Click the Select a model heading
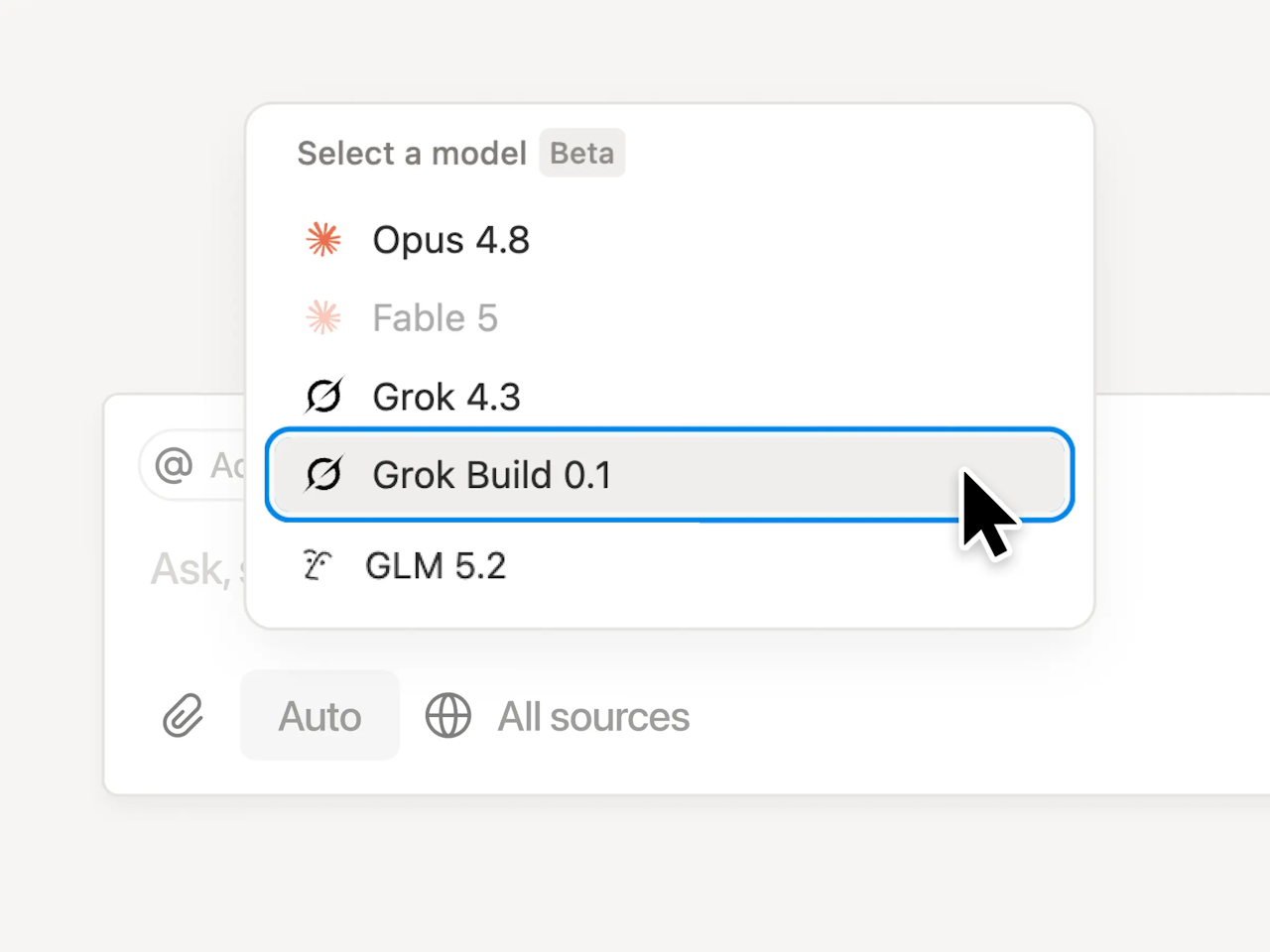Viewport: 1270px width, 952px height. click(x=412, y=153)
